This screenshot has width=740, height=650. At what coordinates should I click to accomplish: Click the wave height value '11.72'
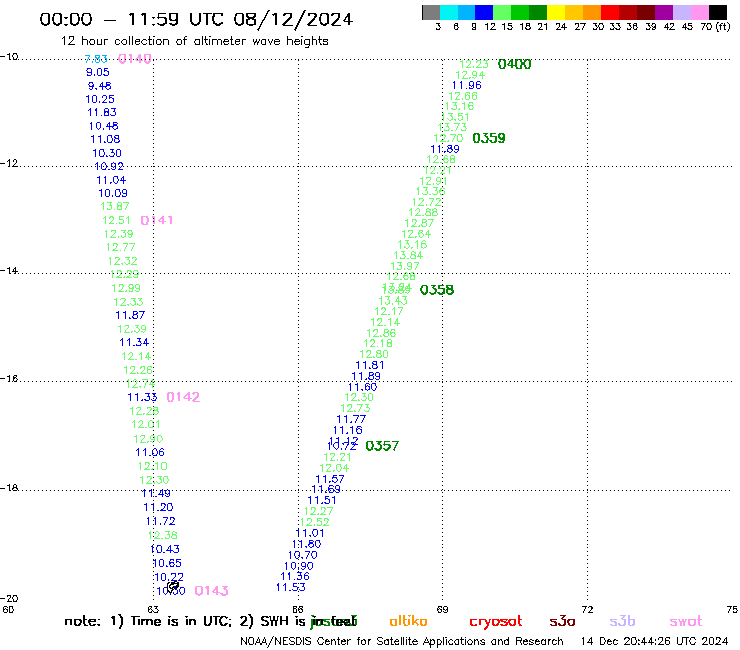pyautogui.click(x=160, y=522)
